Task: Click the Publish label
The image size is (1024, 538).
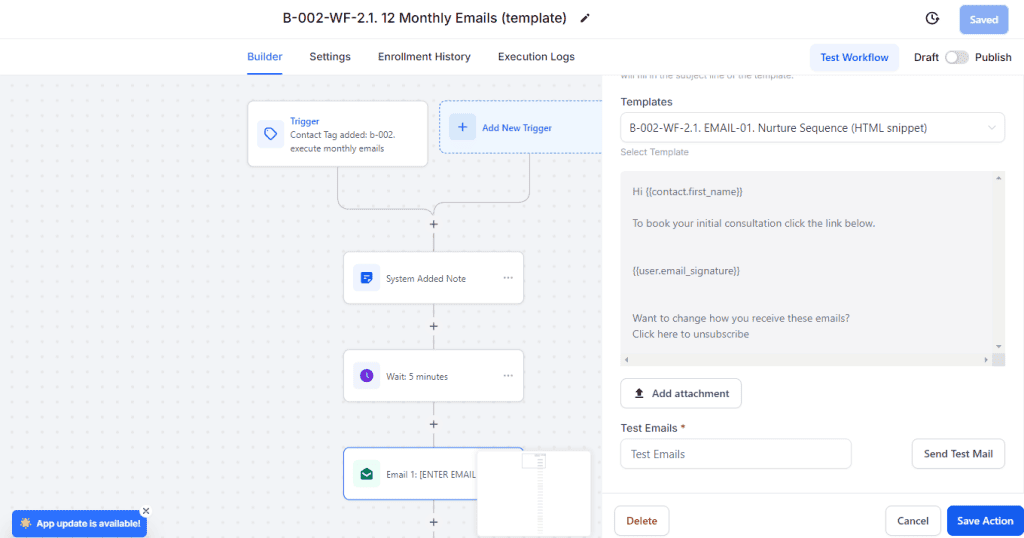Action: point(993,57)
